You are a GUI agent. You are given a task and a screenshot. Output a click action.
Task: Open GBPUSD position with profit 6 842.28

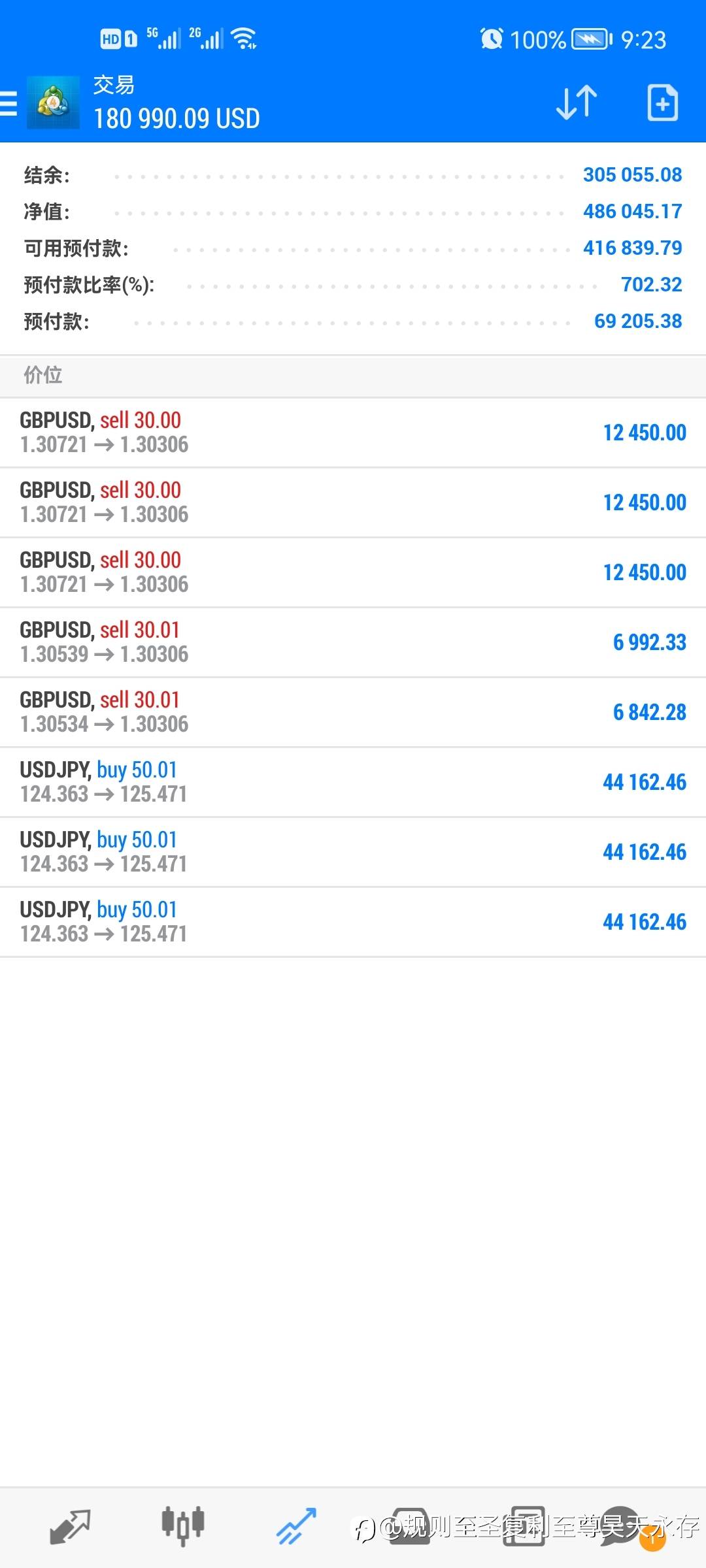tap(353, 712)
